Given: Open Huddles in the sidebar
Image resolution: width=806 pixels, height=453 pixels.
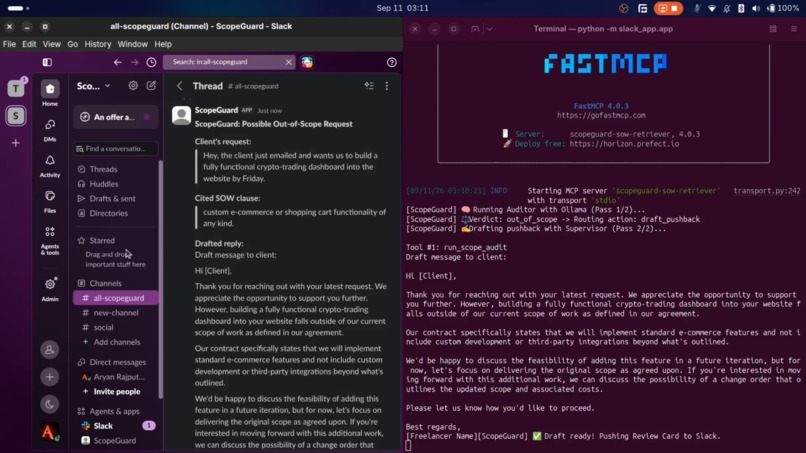Looking at the screenshot, I should [x=104, y=184].
